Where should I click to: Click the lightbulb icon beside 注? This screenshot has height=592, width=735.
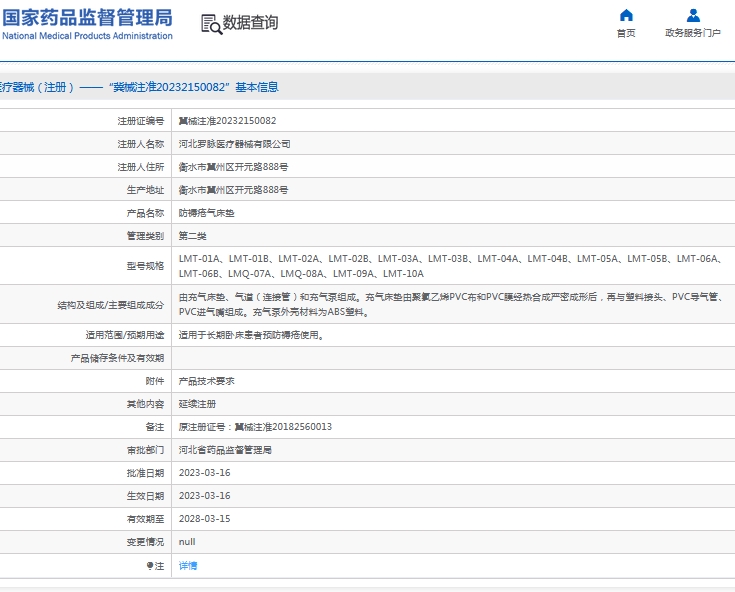pyautogui.click(x=150, y=566)
